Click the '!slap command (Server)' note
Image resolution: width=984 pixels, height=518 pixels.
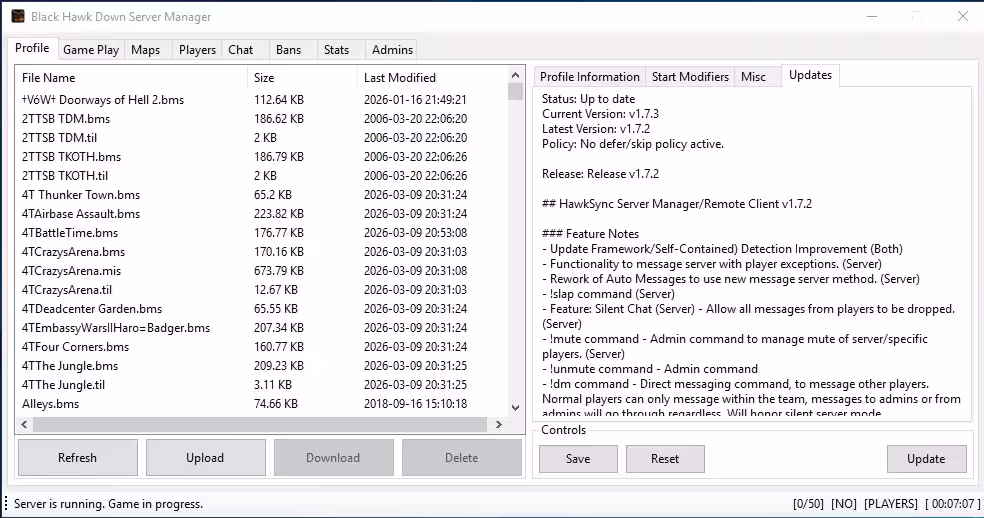(x=609, y=294)
